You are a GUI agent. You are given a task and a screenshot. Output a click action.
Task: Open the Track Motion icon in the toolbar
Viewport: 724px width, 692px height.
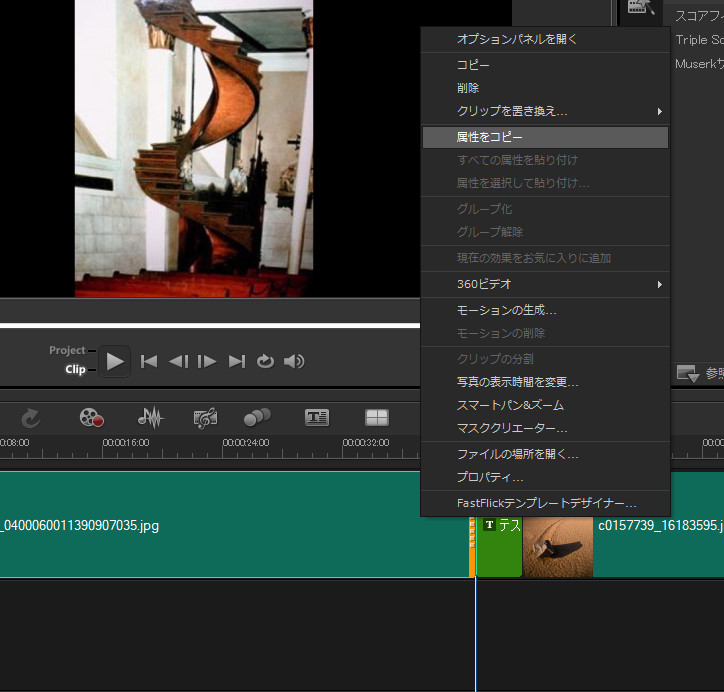(258, 418)
